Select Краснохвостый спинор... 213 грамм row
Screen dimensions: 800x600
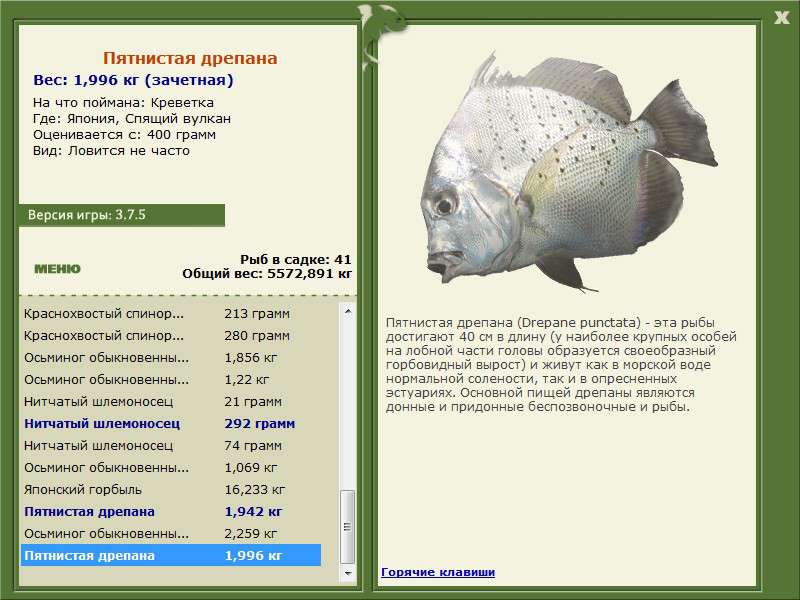[171, 313]
